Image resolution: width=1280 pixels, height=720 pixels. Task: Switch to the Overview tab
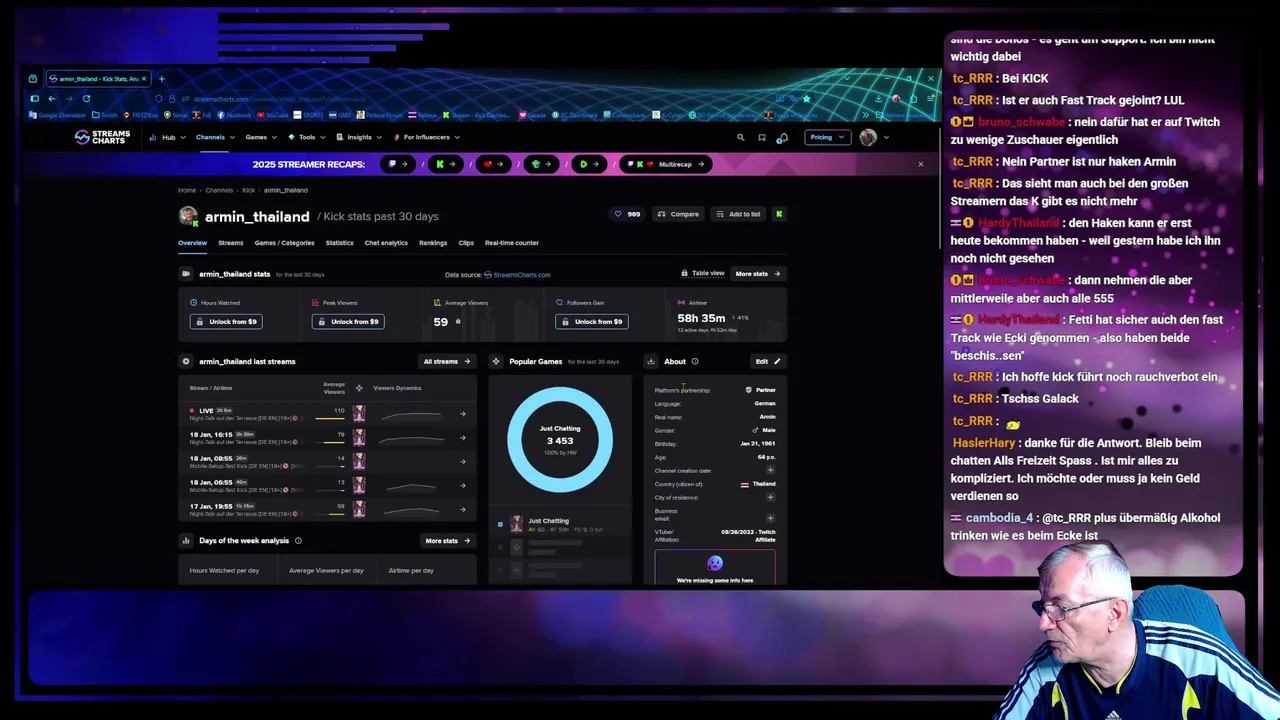tap(192, 243)
